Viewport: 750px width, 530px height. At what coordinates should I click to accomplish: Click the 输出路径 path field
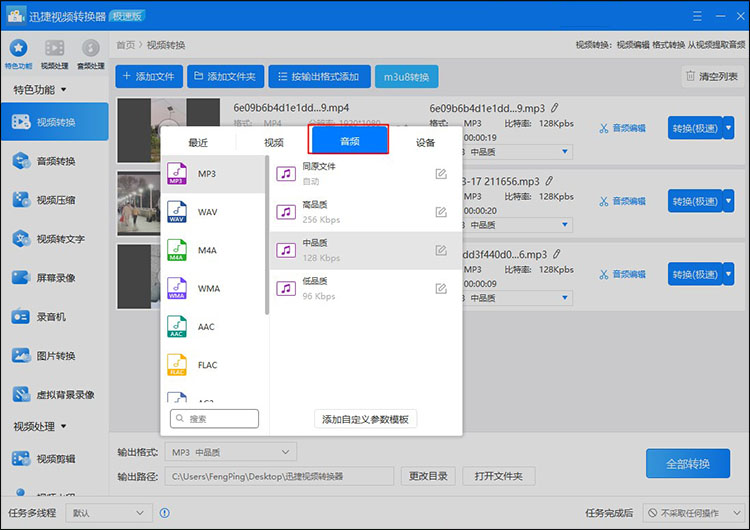279,476
